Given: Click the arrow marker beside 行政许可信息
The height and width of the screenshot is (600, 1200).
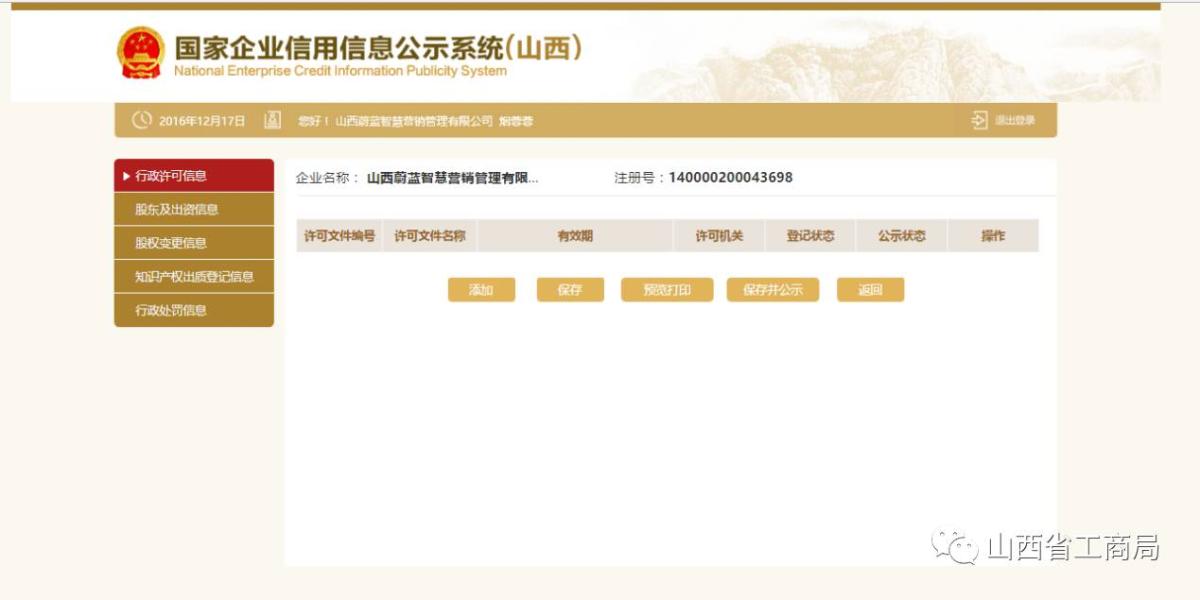Looking at the screenshot, I should [x=126, y=176].
